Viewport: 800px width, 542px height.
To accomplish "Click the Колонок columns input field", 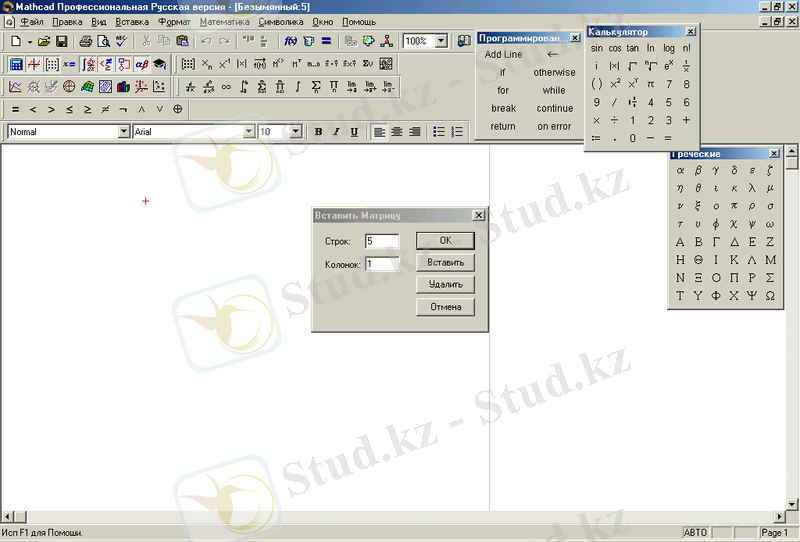I will point(382,264).
